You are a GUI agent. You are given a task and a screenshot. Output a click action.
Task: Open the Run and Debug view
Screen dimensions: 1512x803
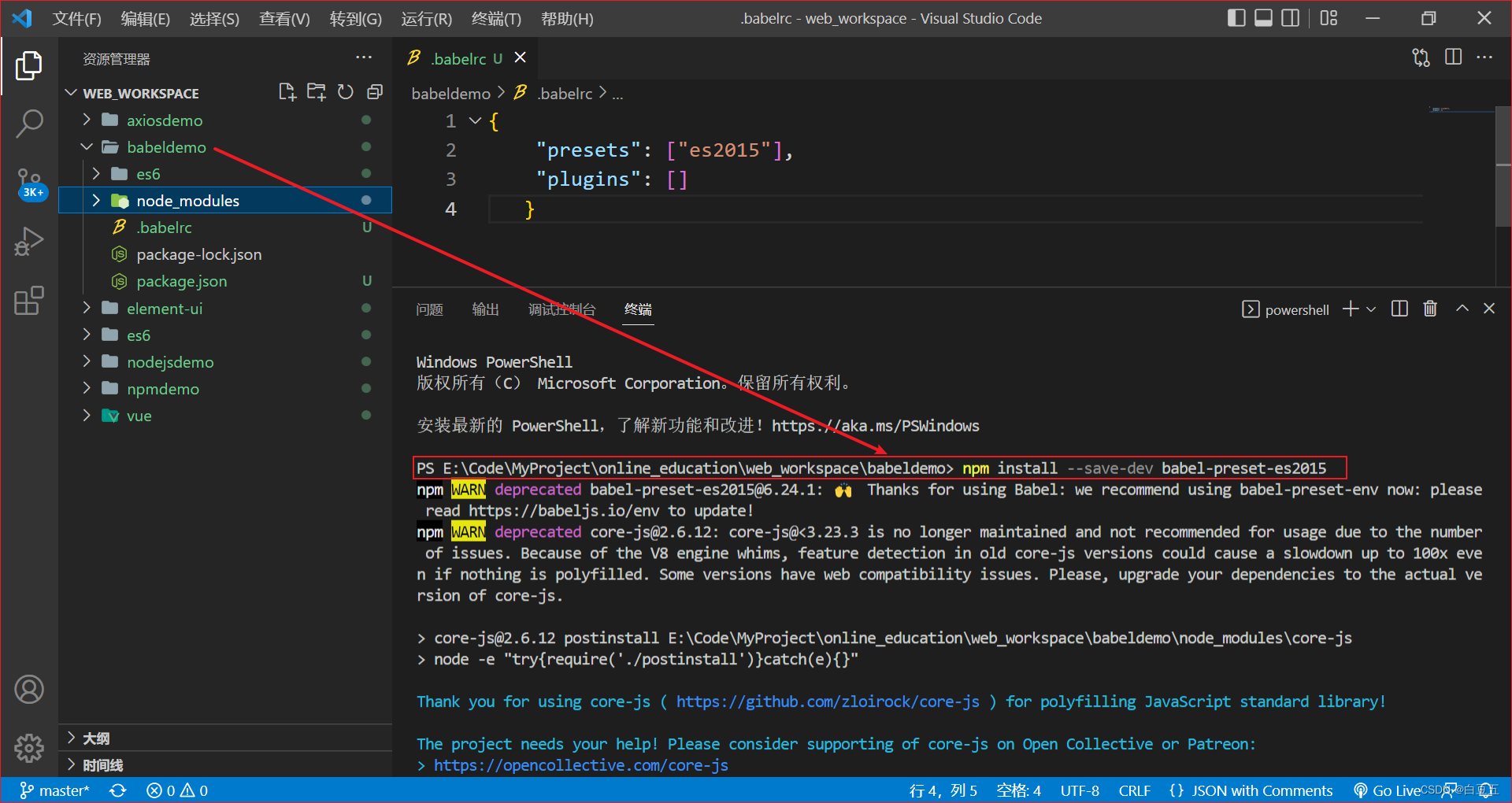click(x=29, y=242)
